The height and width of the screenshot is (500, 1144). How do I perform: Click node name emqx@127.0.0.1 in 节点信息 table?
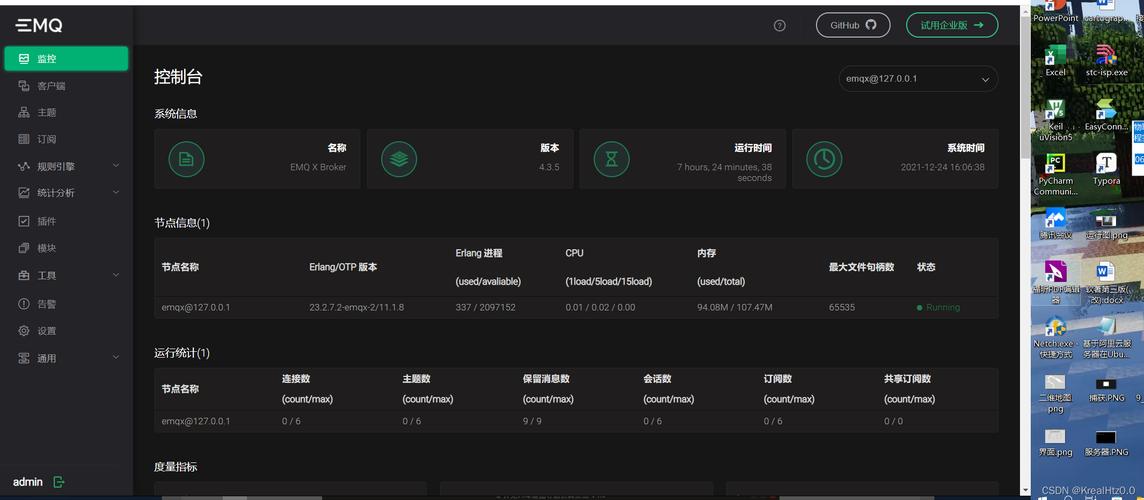(x=196, y=307)
